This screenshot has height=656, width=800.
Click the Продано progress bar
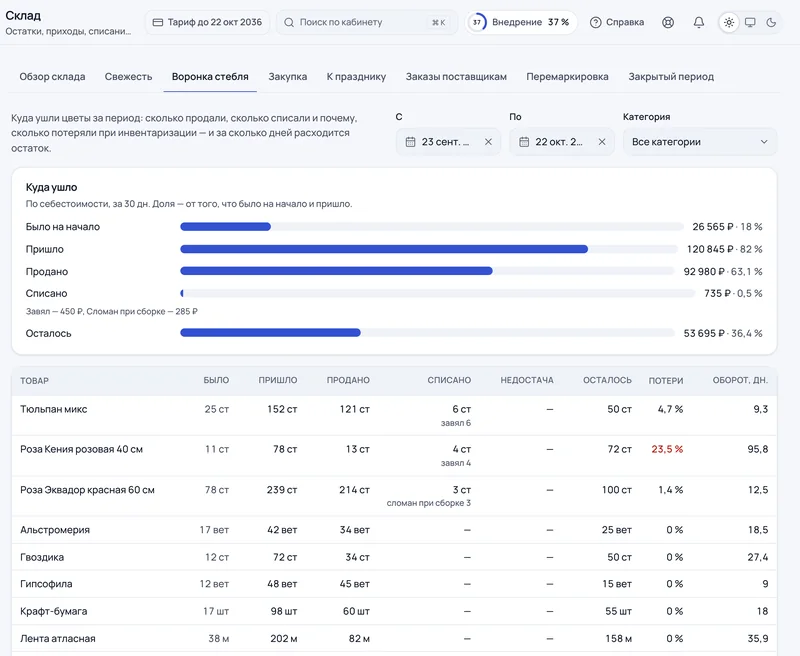(x=427, y=271)
